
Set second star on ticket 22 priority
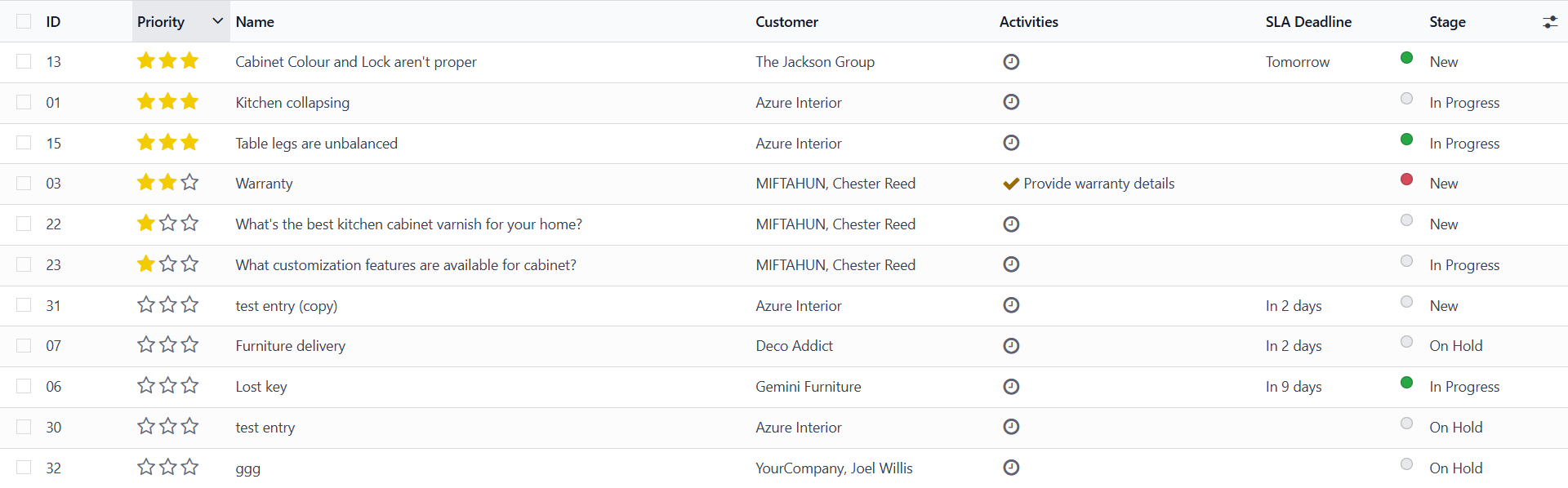(x=168, y=223)
